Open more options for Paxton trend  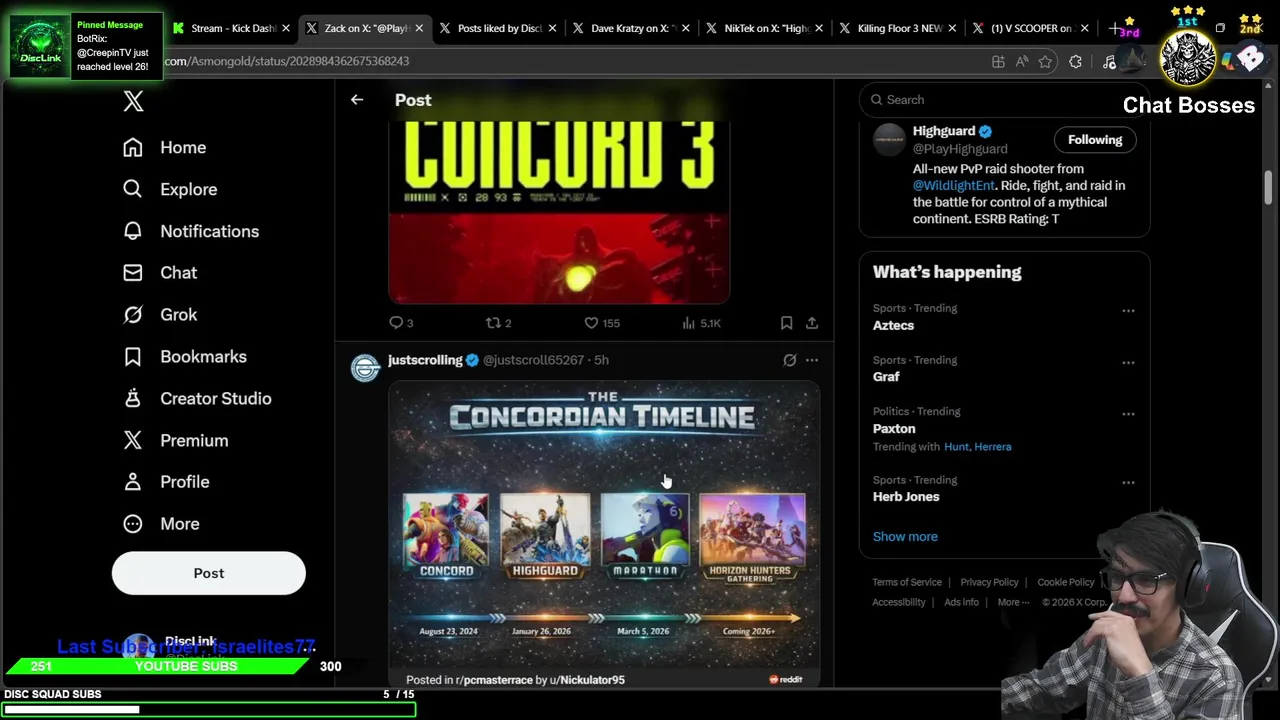[x=1128, y=414]
